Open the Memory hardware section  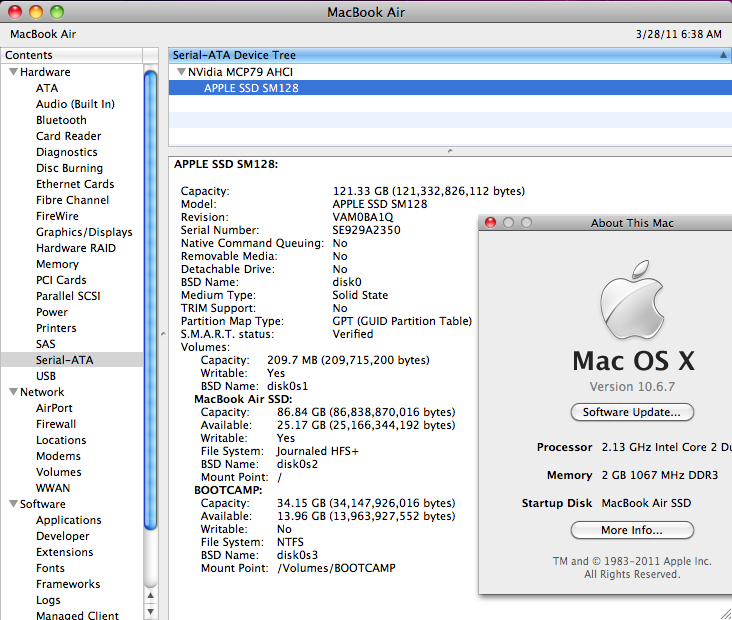coord(57,264)
